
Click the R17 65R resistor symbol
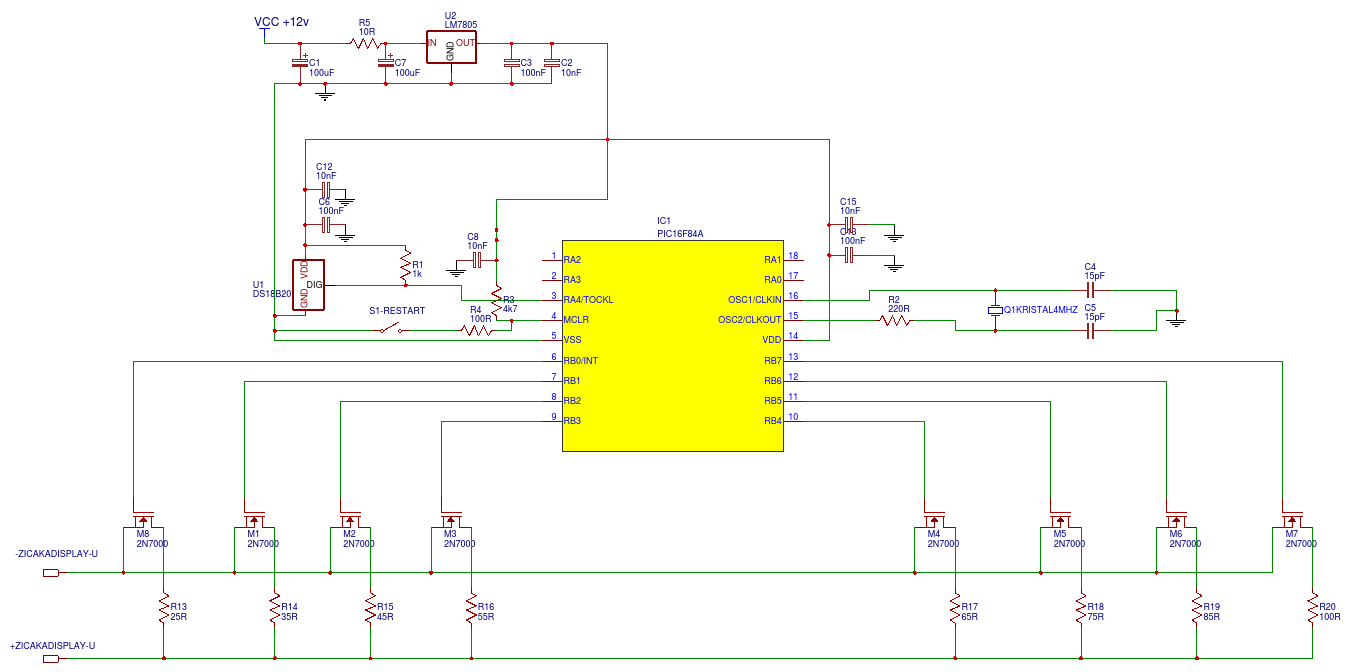(x=955, y=610)
